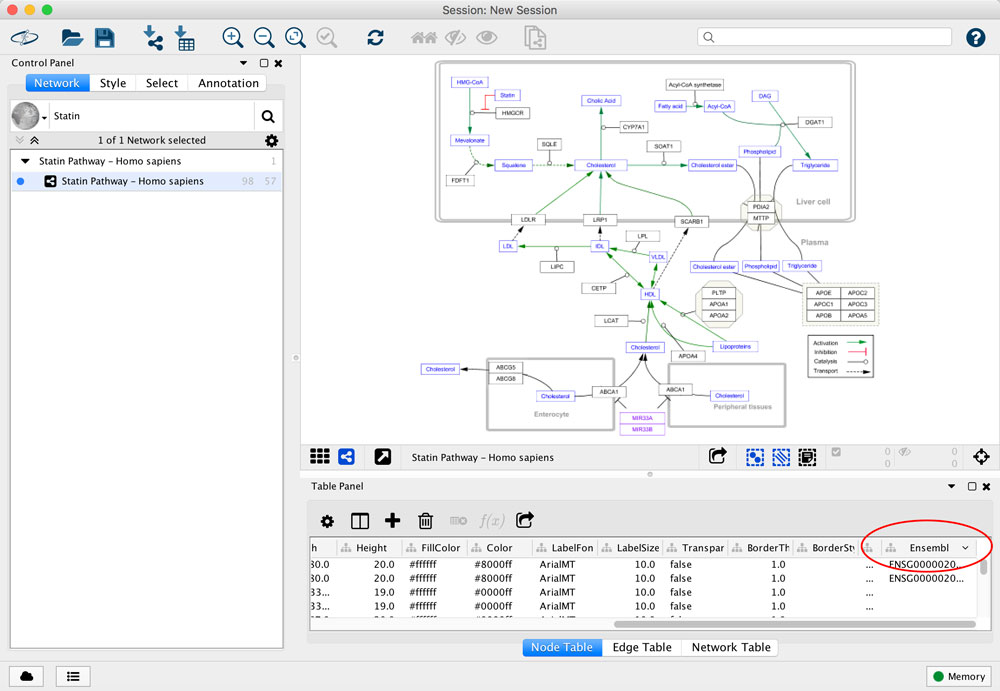Import network from file icon
Viewport: 1000px width, 691px height.
pyautogui.click(x=153, y=38)
